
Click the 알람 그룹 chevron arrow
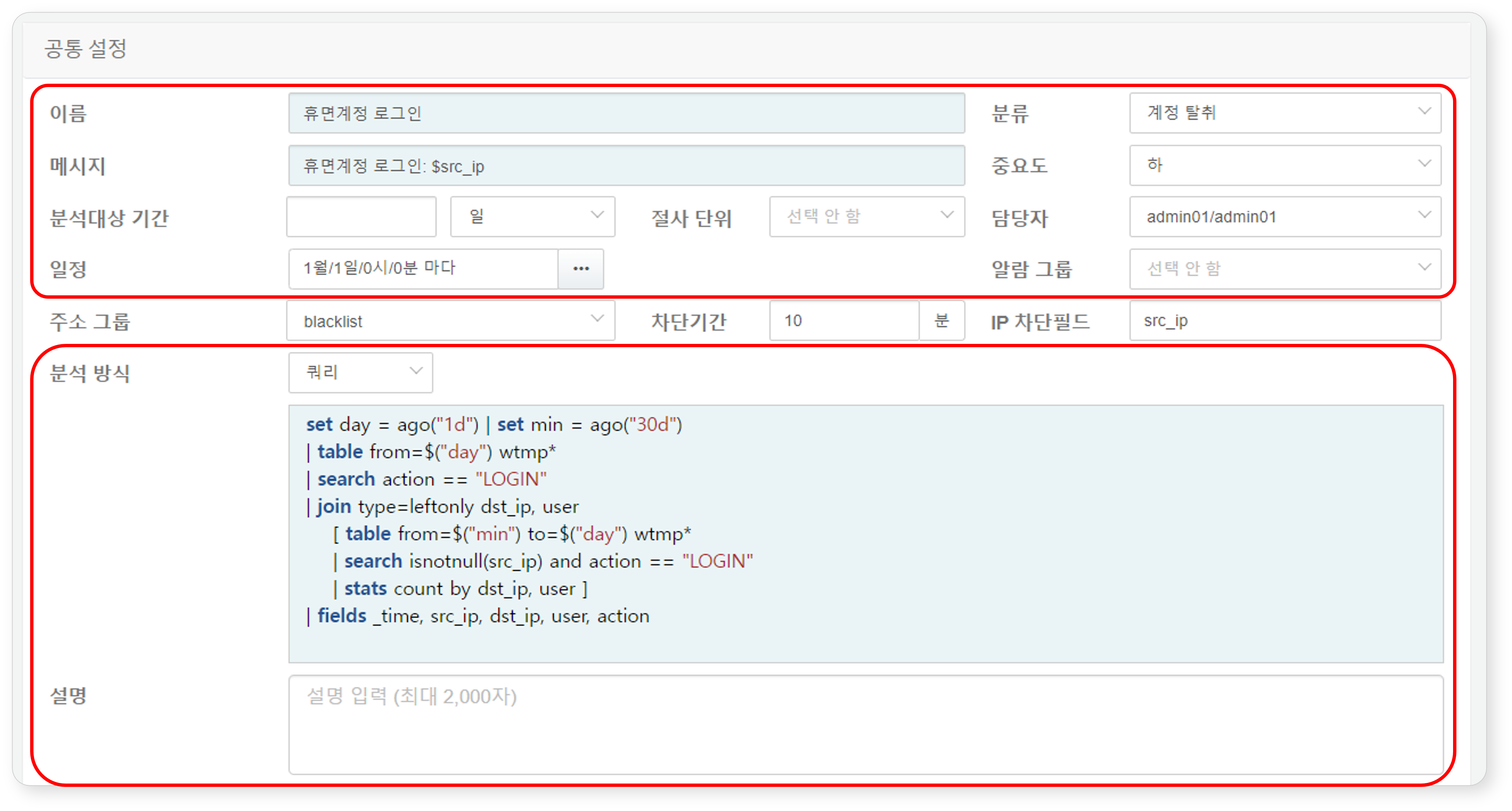pyautogui.click(x=1424, y=268)
